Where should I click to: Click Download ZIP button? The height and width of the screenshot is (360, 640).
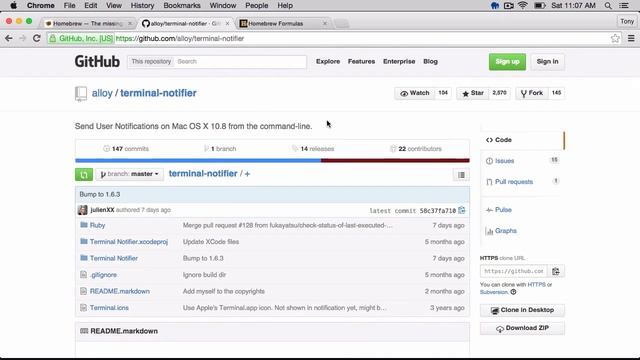tap(522, 328)
